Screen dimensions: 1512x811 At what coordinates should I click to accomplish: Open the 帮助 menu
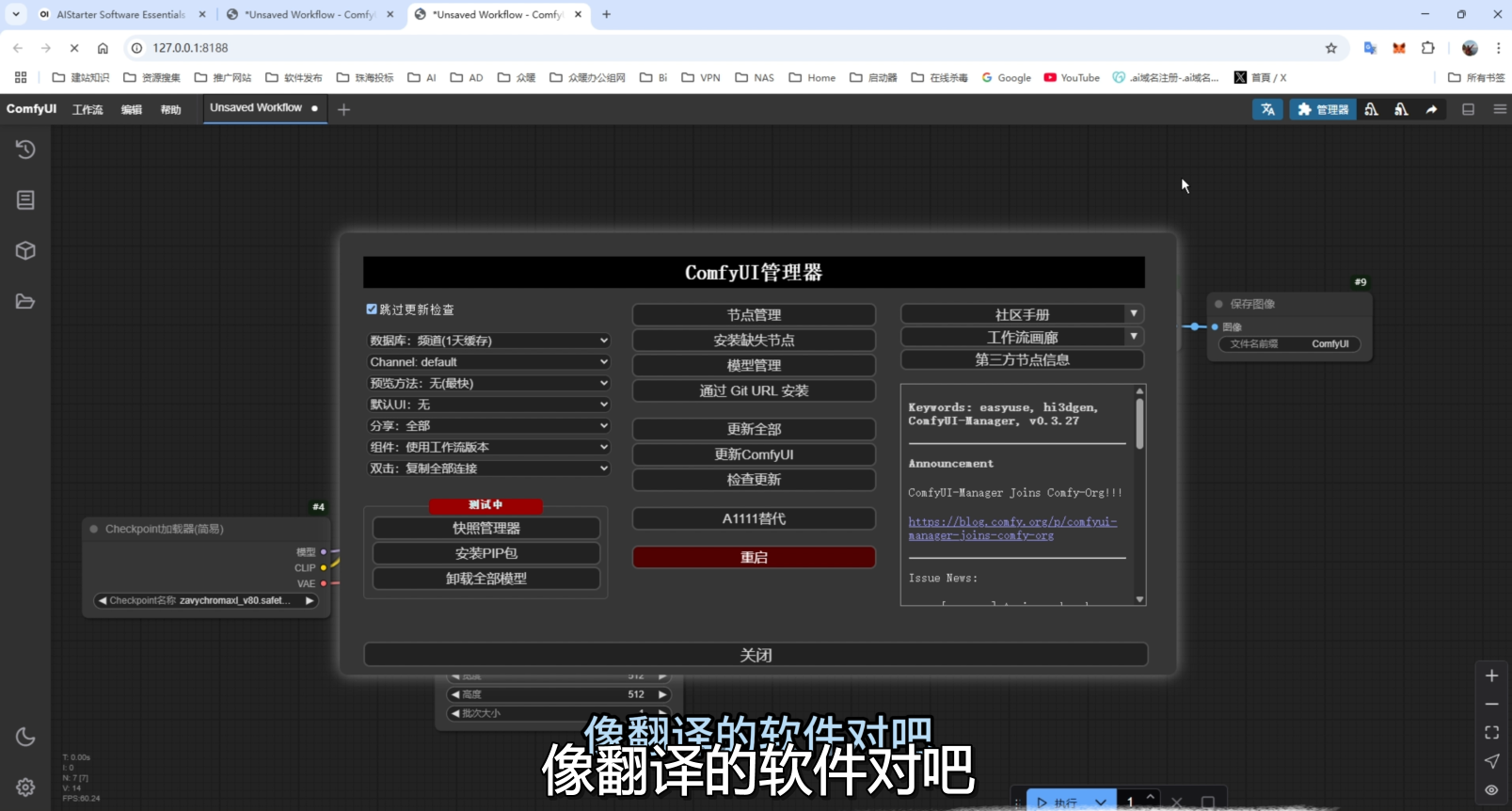tap(170, 109)
